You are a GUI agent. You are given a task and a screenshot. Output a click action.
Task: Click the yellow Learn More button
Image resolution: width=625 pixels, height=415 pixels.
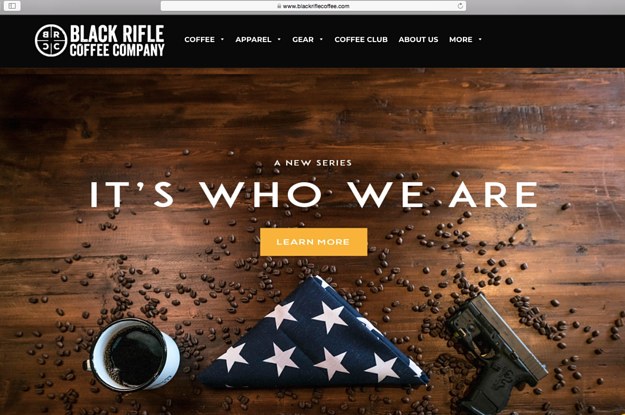314,242
